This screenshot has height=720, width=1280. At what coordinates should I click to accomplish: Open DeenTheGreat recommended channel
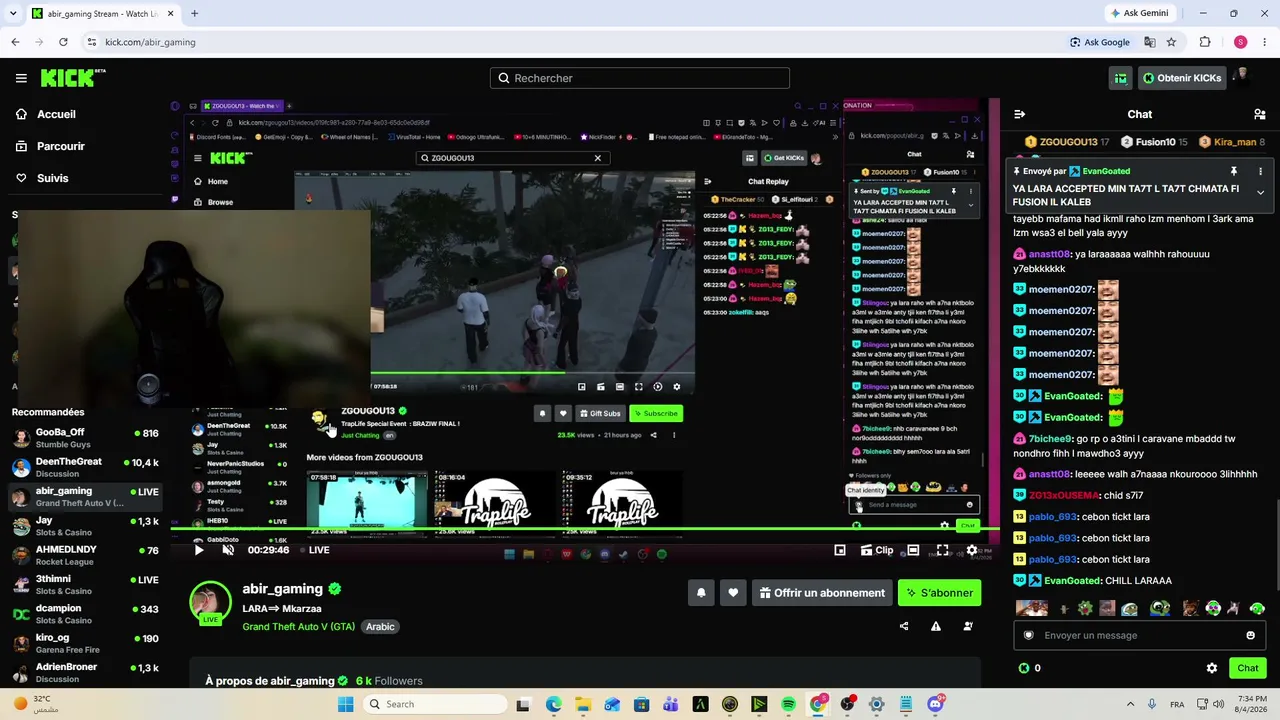coord(84,467)
